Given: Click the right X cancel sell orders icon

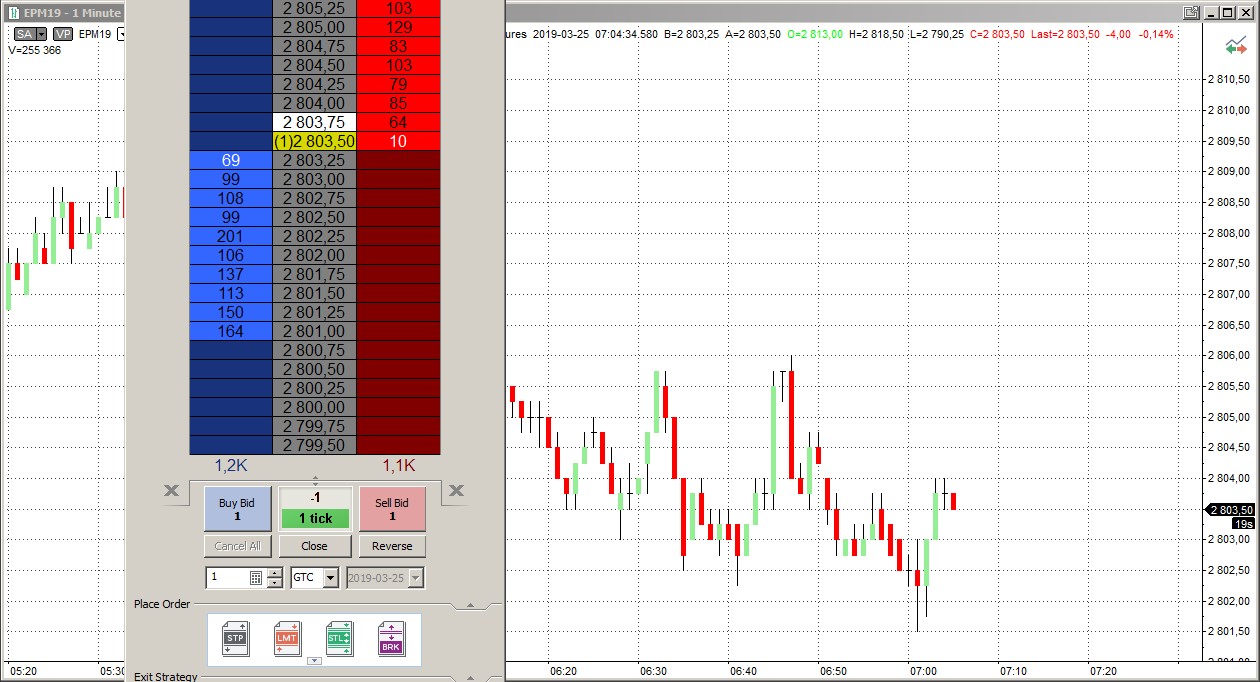Looking at the screenshot, I should click(456, 490).
